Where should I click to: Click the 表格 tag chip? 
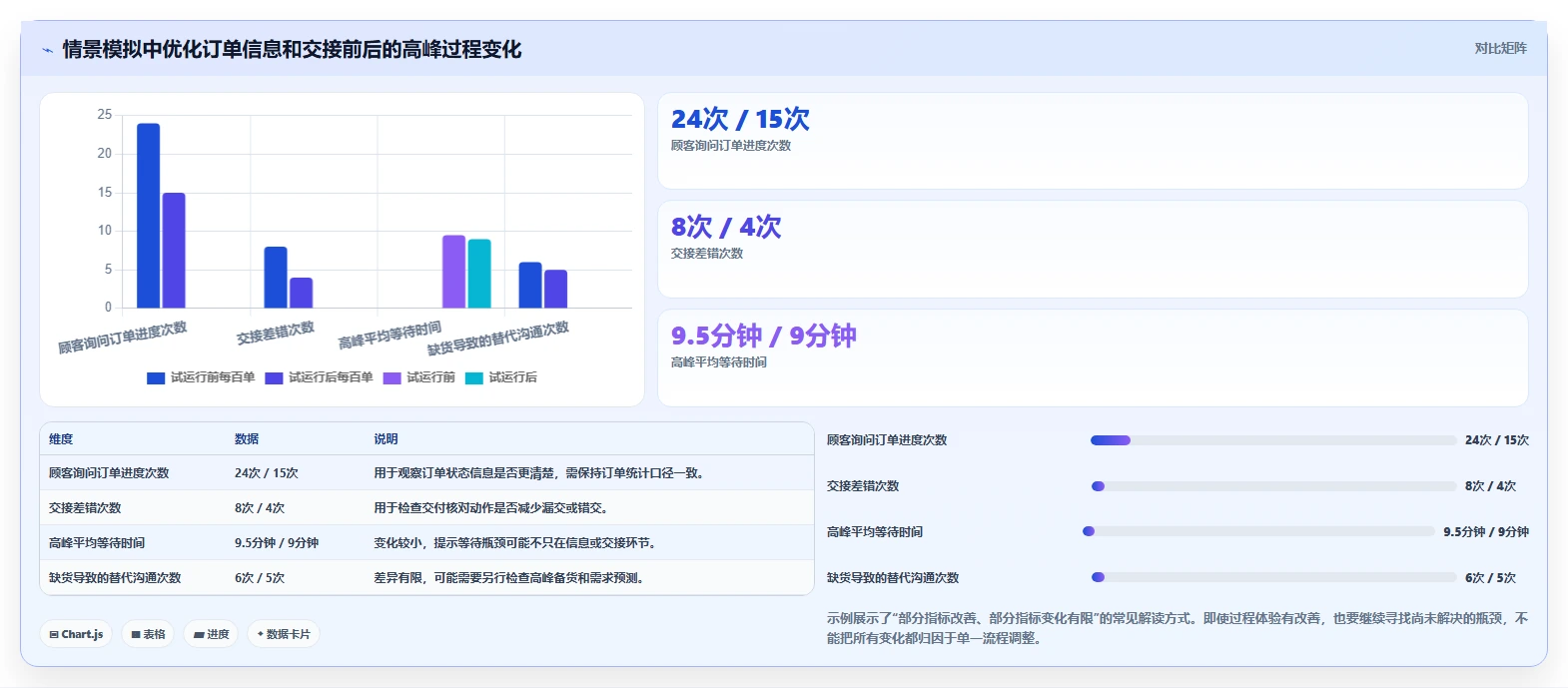pyautogui.click(x=148, y=634)
